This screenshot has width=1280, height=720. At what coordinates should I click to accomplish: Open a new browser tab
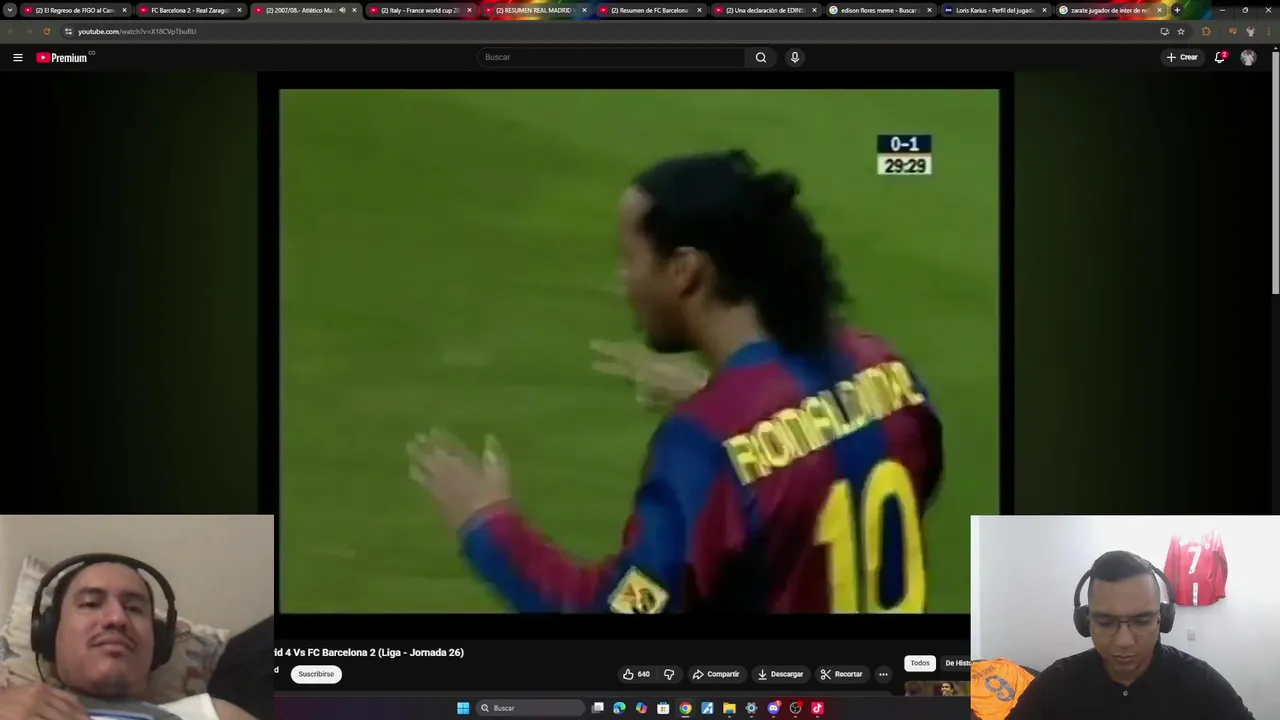click(x=1177, y=10)
